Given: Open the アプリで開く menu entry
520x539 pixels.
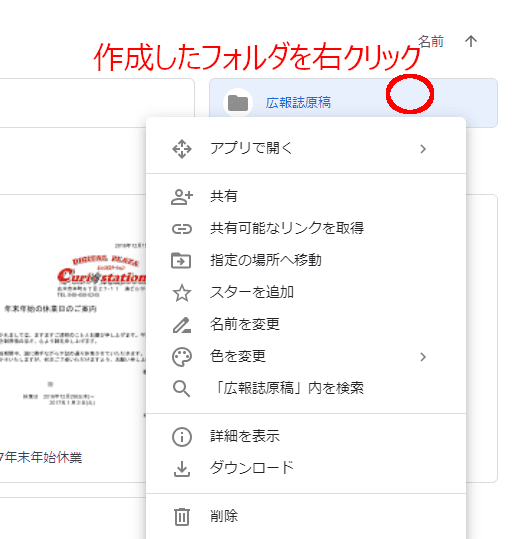Looking at the screenshot, I should [306, 149].
